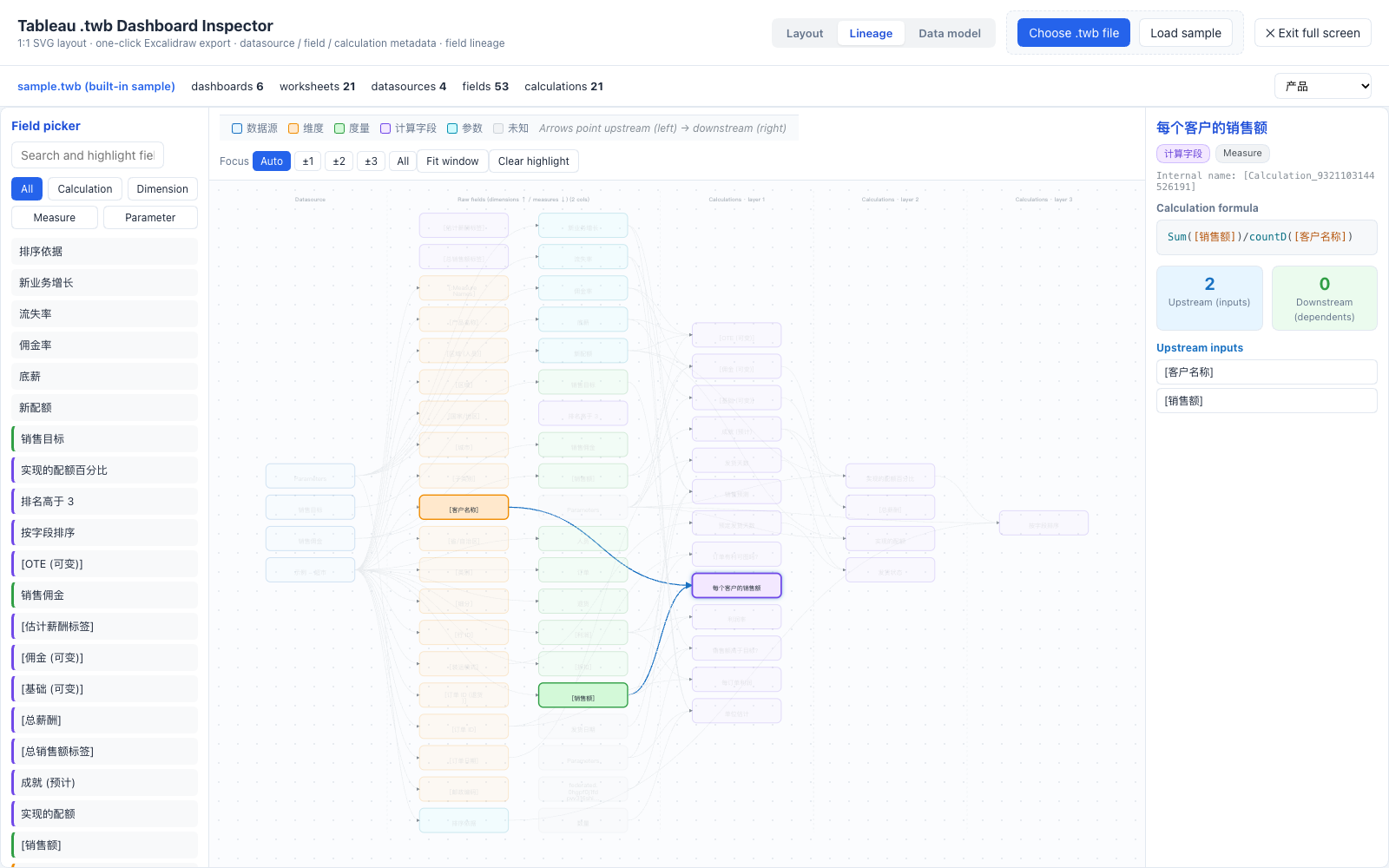Exit full screen mode
This screenshot has width=1389, height=868.
click(x=1313, y=33)
